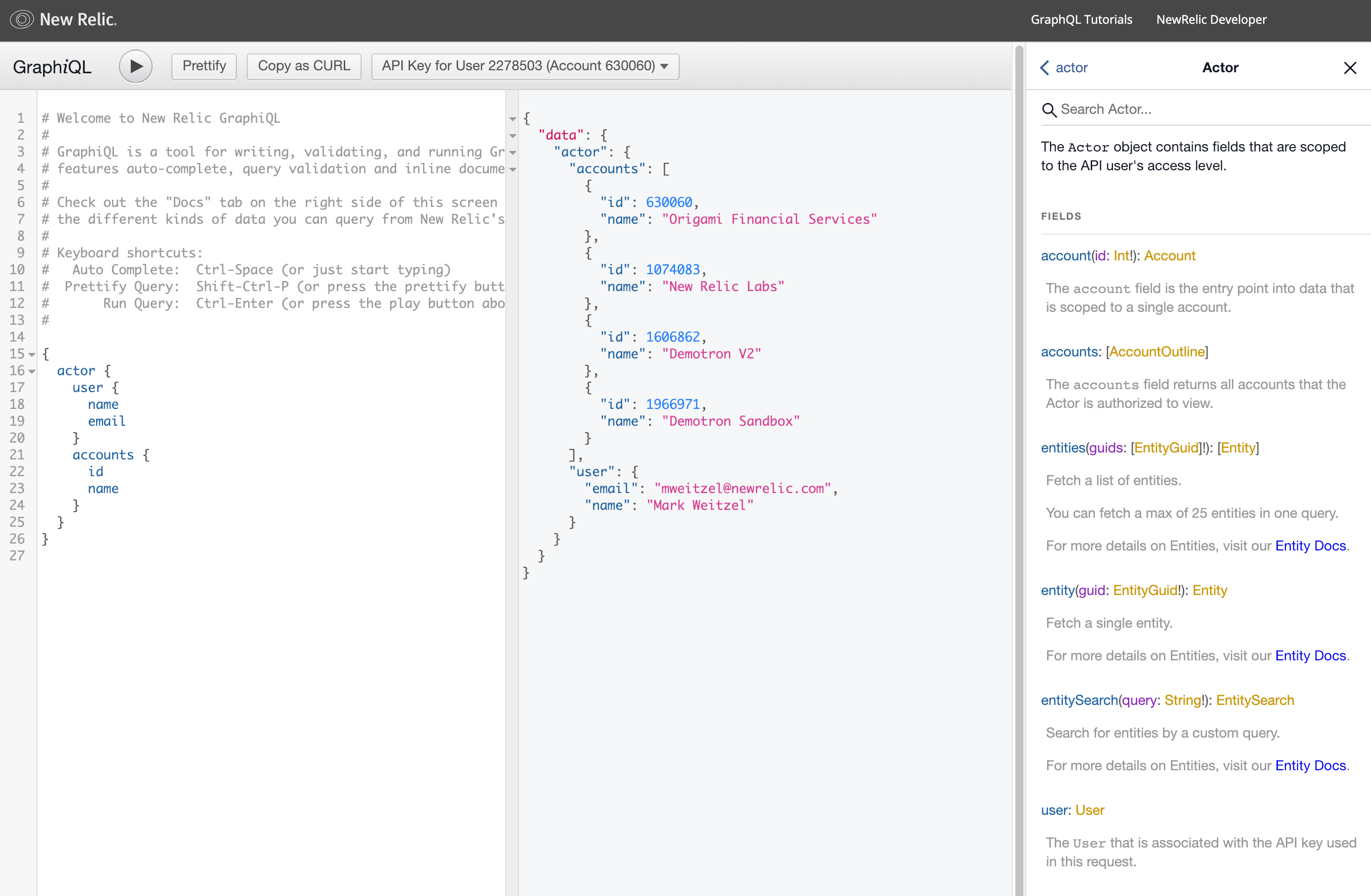Click the Prettify button
The width and height of the screenshot is (1371, 896).
(x=204, y=66)
